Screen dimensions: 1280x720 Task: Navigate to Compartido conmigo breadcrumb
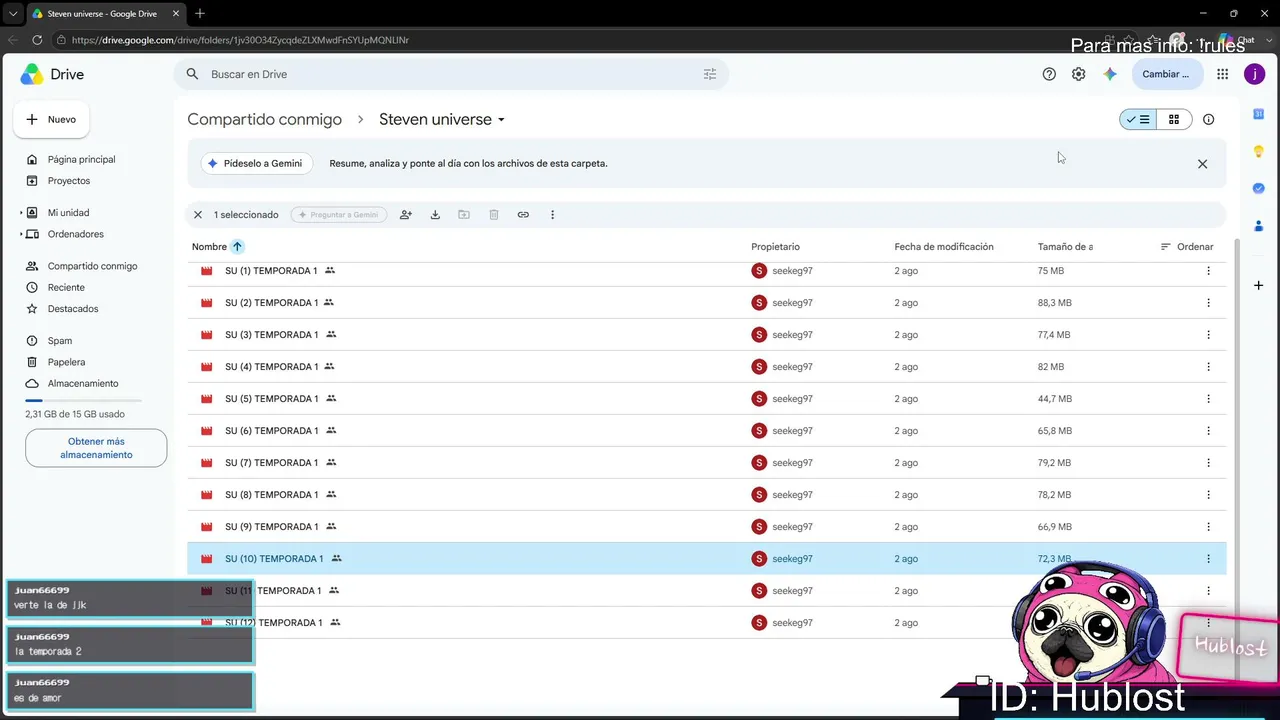[x=264, y=119]
